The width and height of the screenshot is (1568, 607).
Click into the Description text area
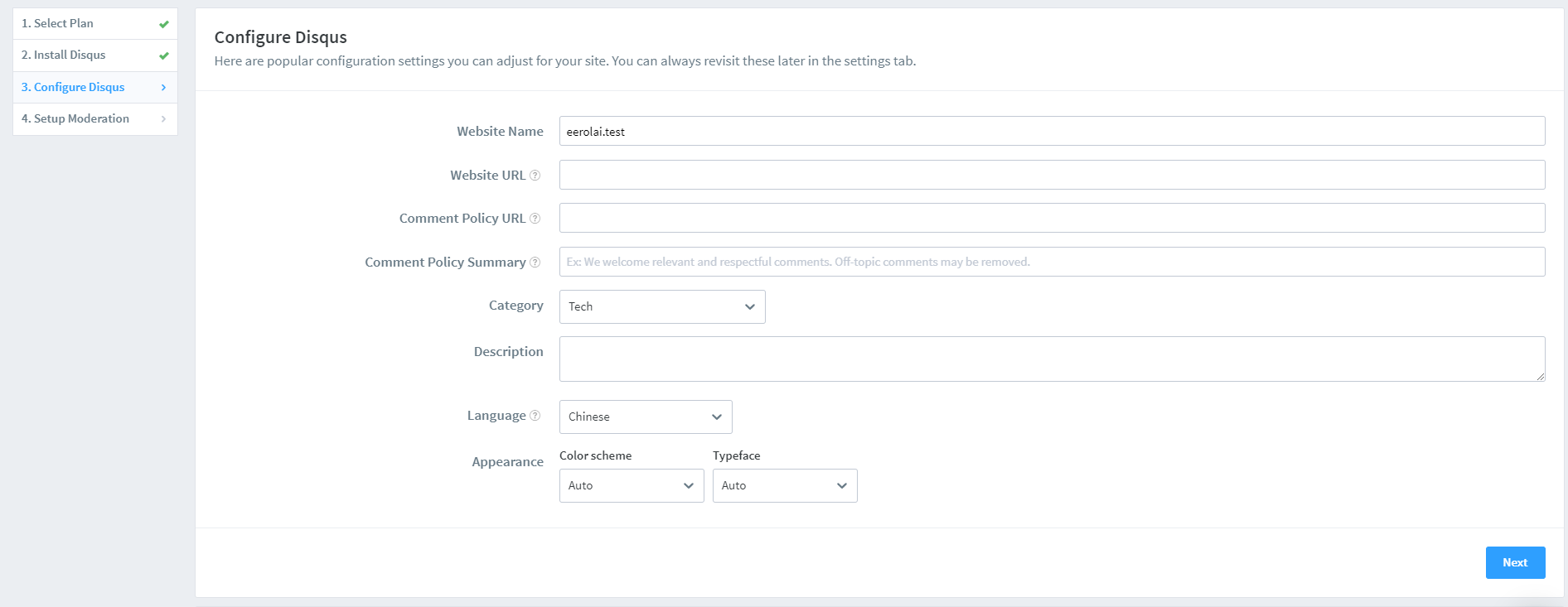tap(1052, 359)
